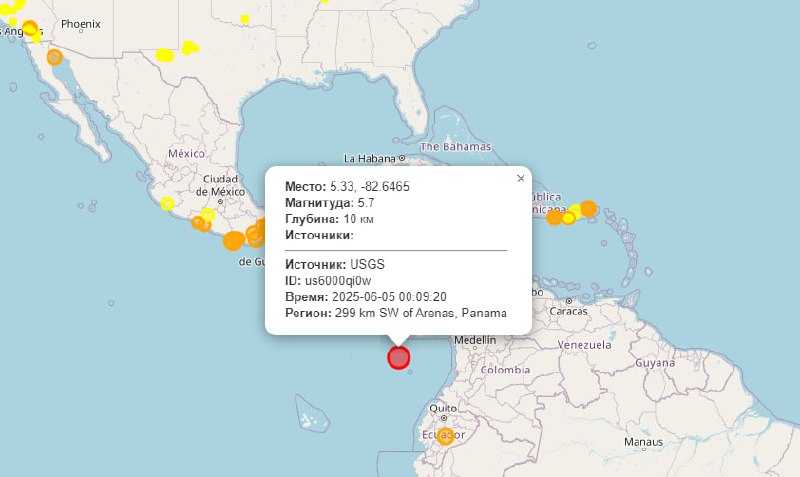Image resolution: width=800 pixels, height=477 pixels.
Task: Select the Caracas city label
Action: click(x=568, y=311)
